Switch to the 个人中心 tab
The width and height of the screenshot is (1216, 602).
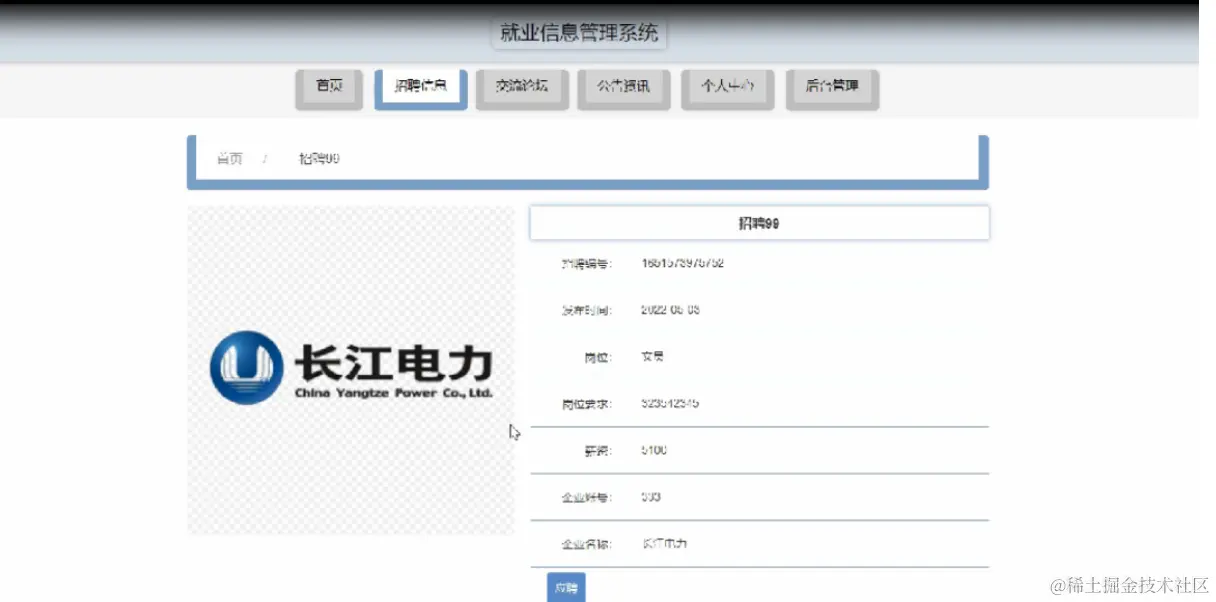tap(726, 88)
